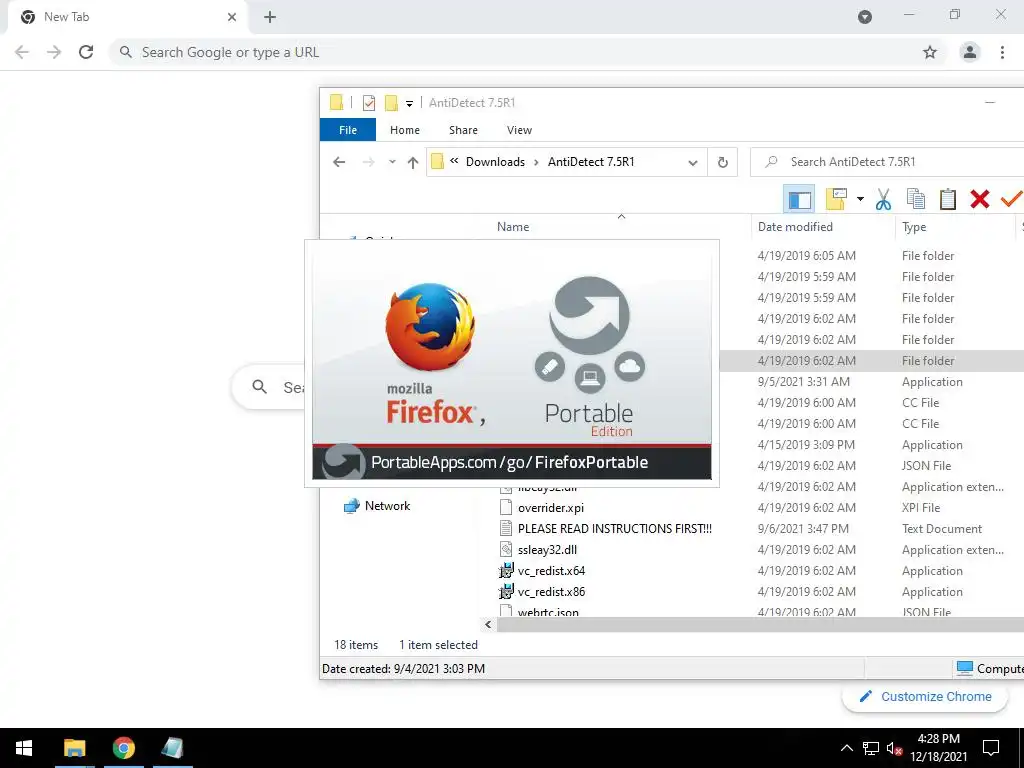
Task: Select the vc_redist.x64 application
Action: (551, 571)
